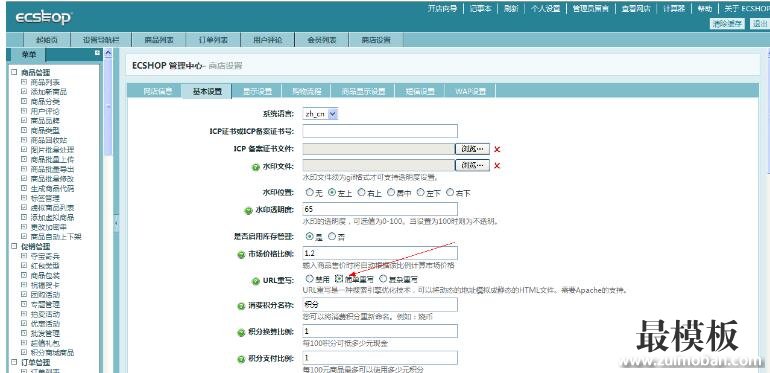
Task: Click the sidebar vertical scrollbar
Action: coord(108,108)
